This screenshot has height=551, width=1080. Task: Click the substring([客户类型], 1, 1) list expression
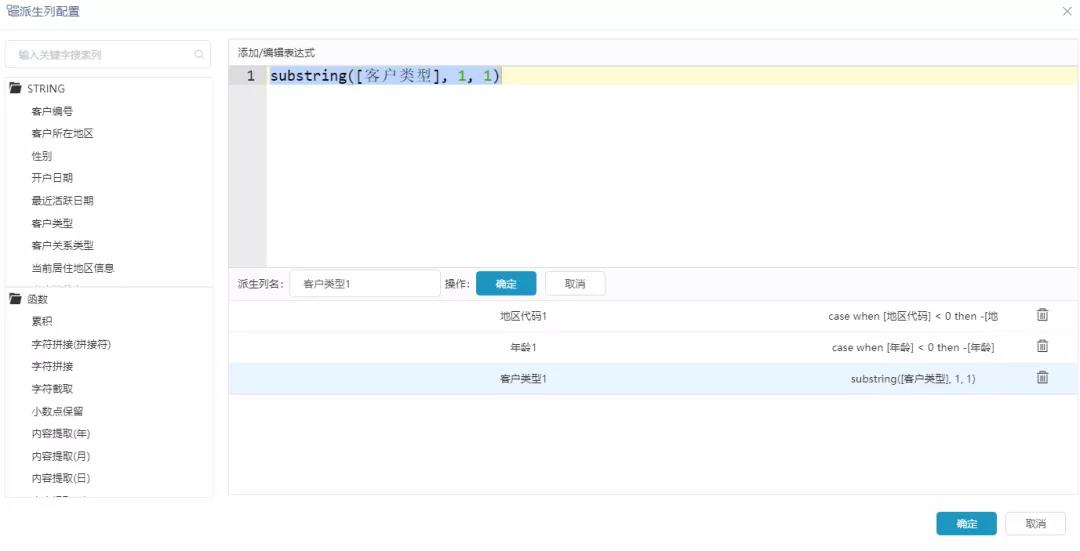913,379
